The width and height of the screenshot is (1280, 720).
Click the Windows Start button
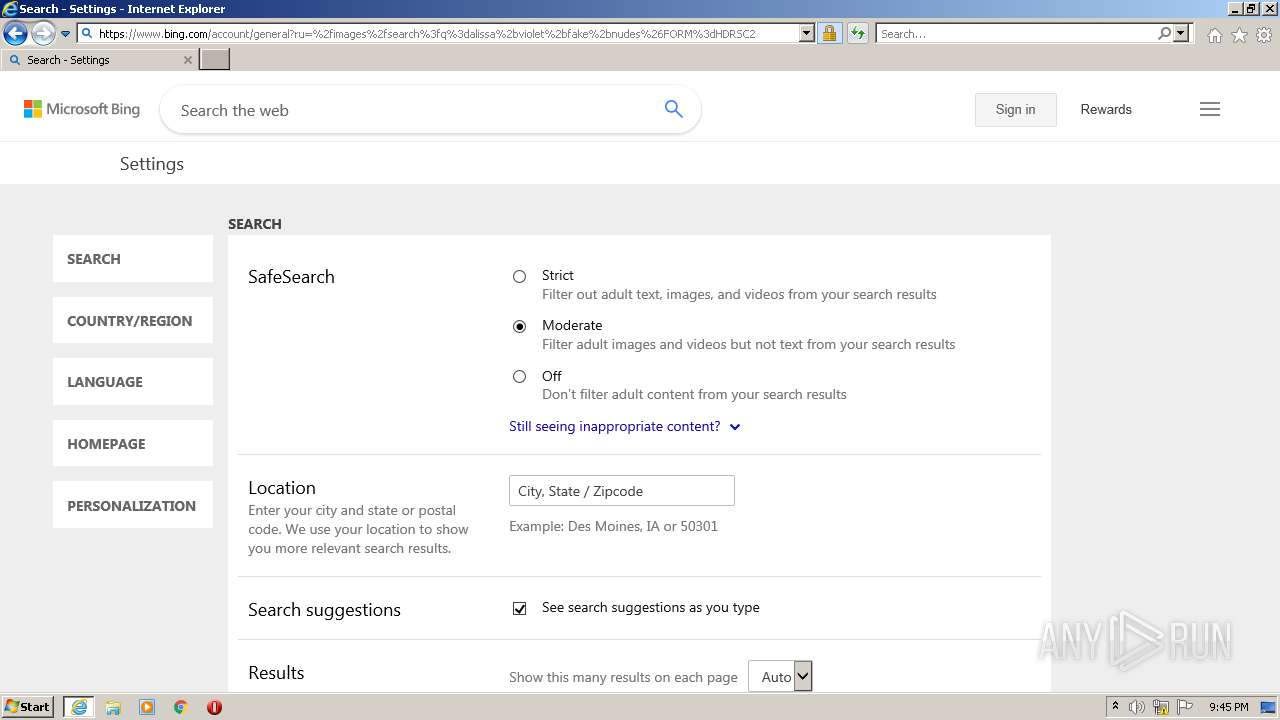tap(28, 707)
